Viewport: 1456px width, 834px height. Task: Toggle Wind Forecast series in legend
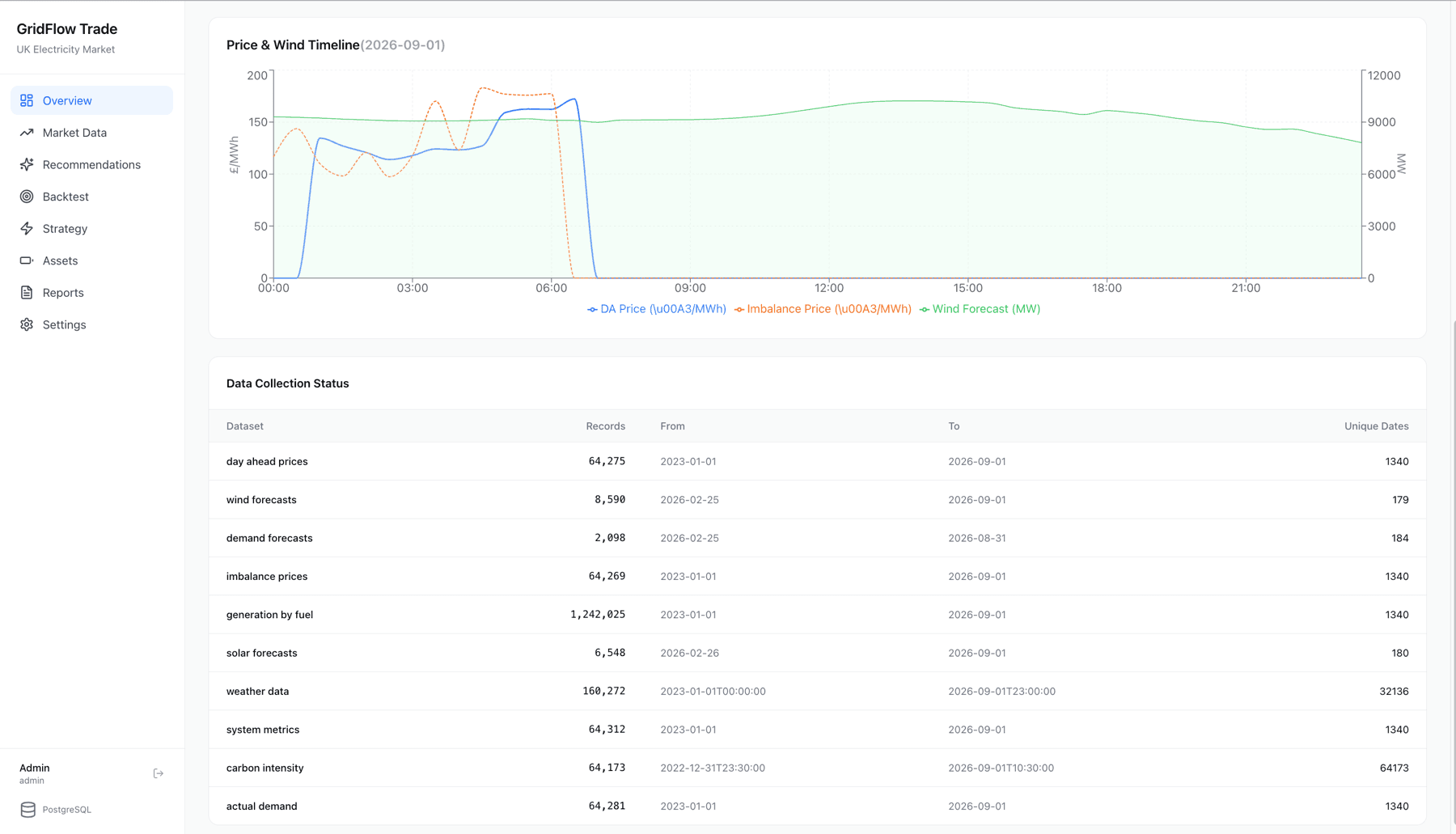980,309
